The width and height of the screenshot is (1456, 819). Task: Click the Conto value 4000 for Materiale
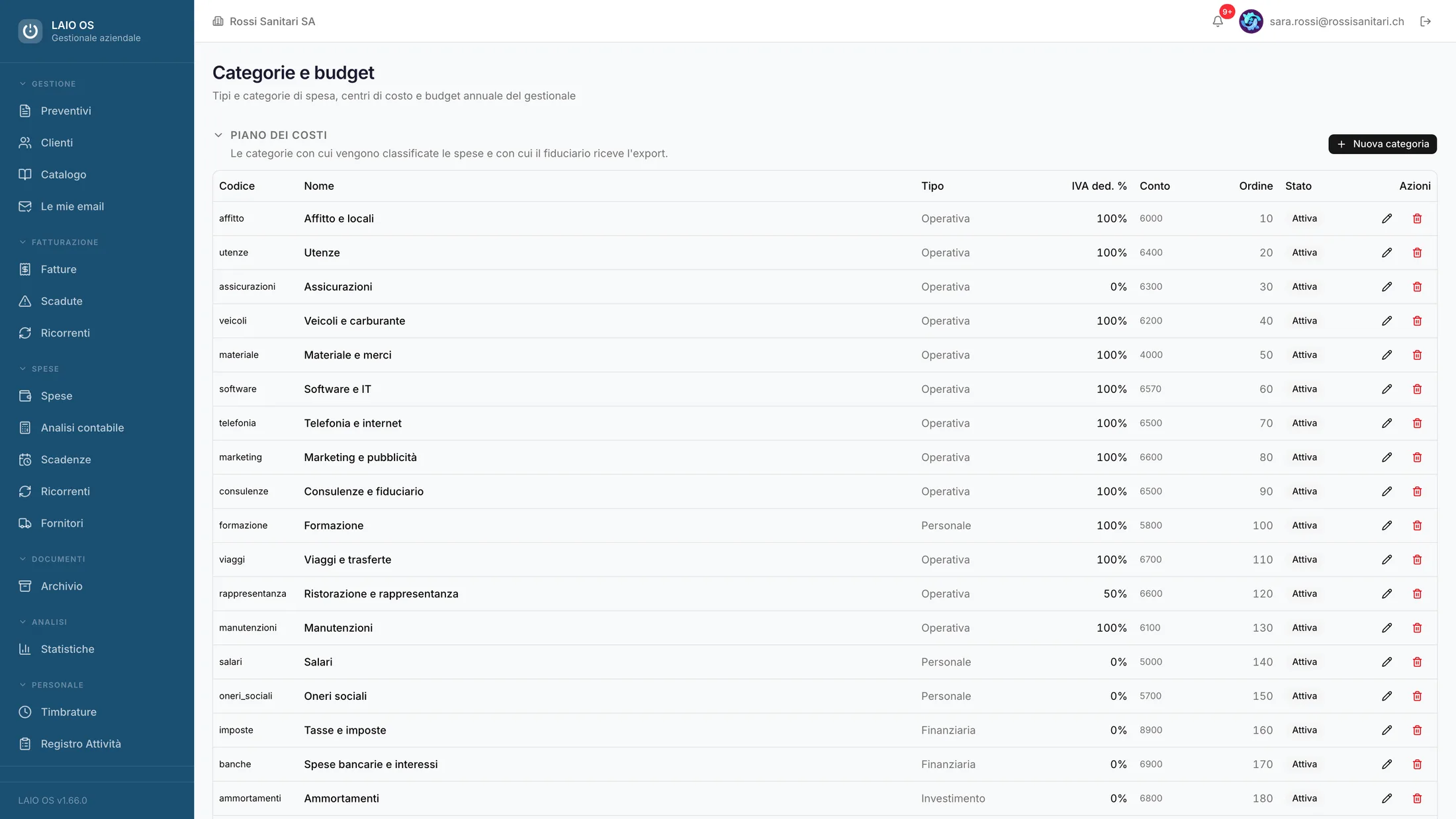[1151, 355]
